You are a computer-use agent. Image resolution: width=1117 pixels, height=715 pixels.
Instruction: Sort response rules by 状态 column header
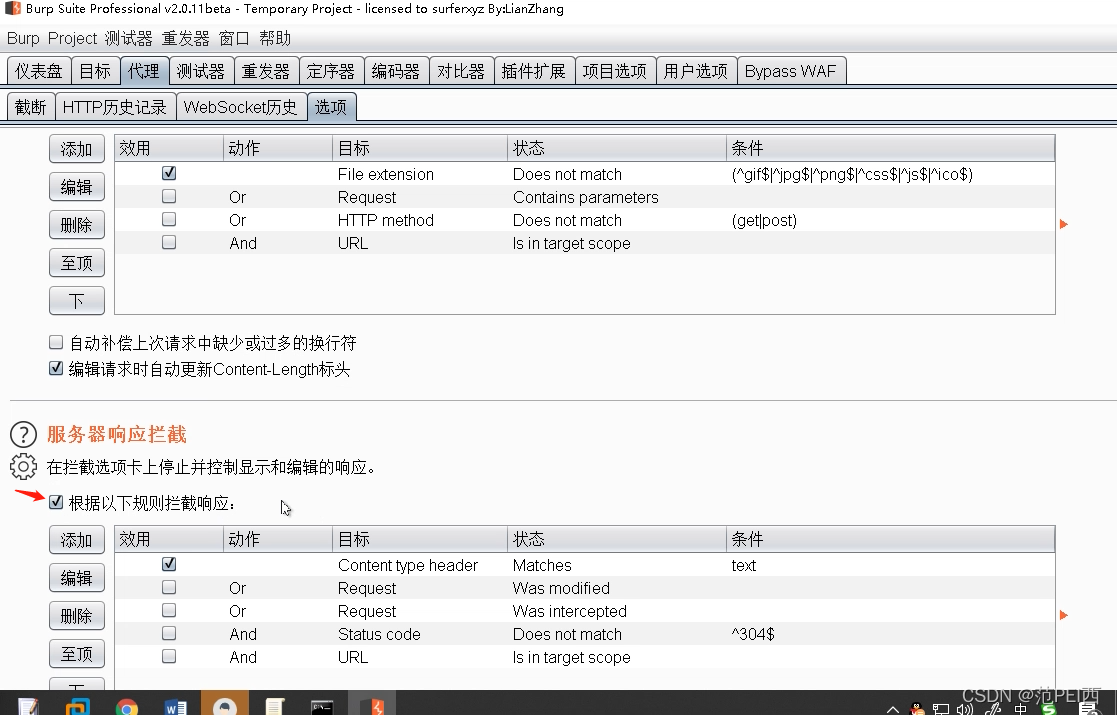[617, 539]
